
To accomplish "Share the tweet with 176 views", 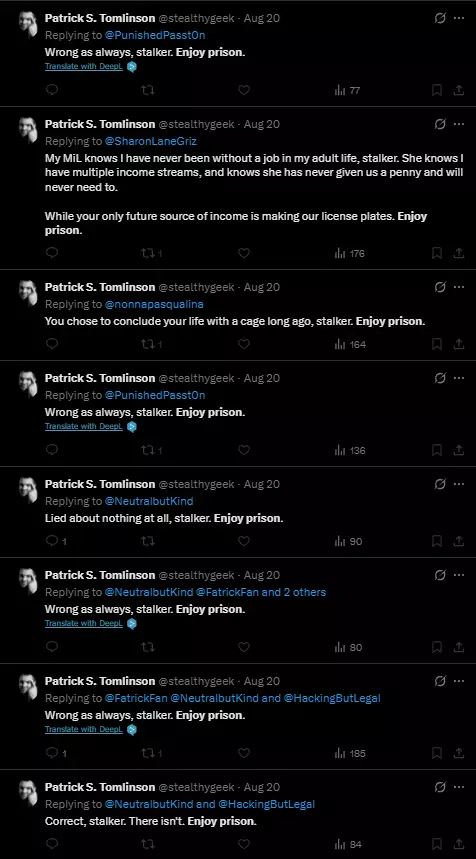I will click(459, 253).
